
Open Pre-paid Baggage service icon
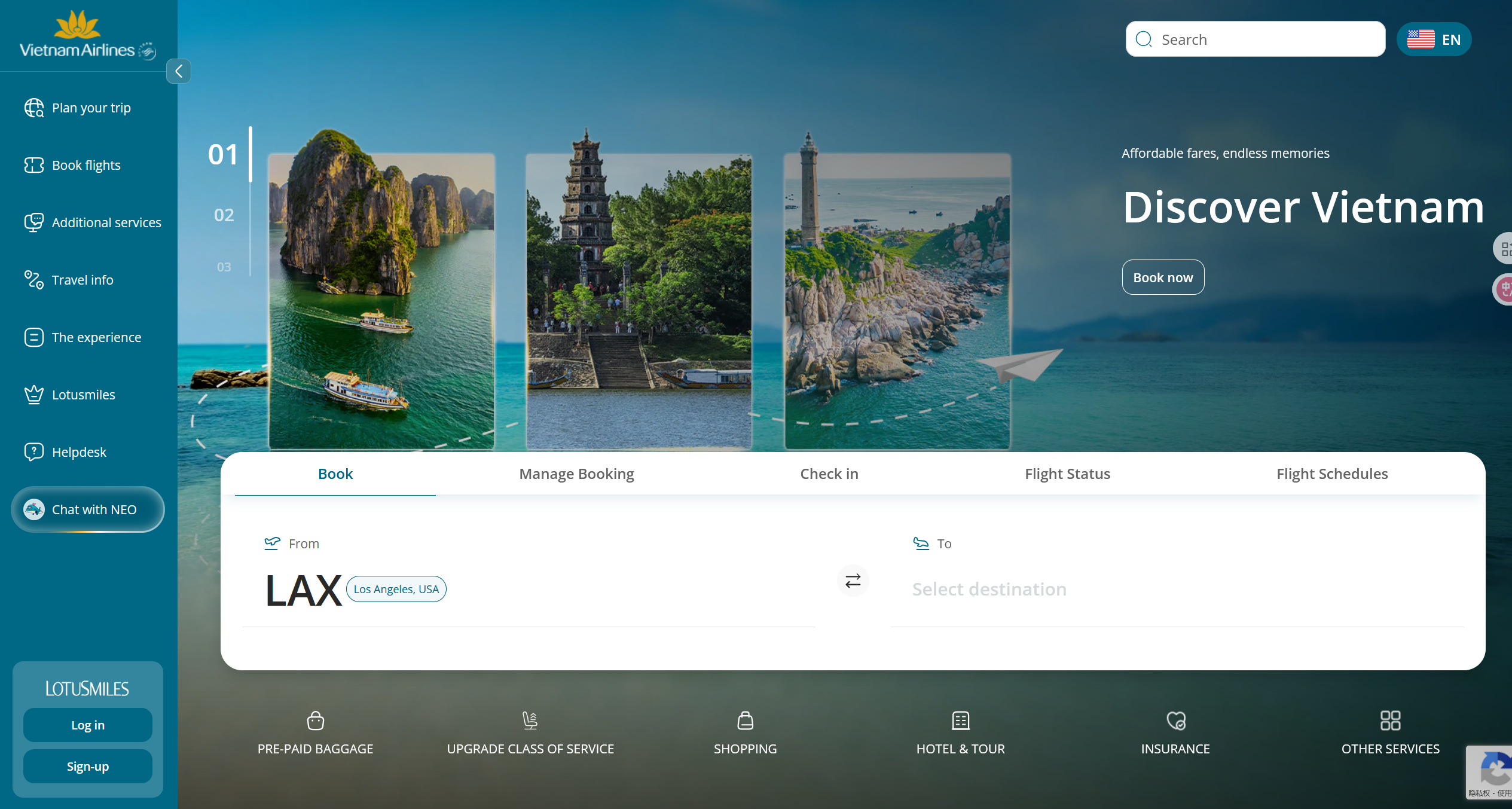pyautogui.click(x=315, y=721)
